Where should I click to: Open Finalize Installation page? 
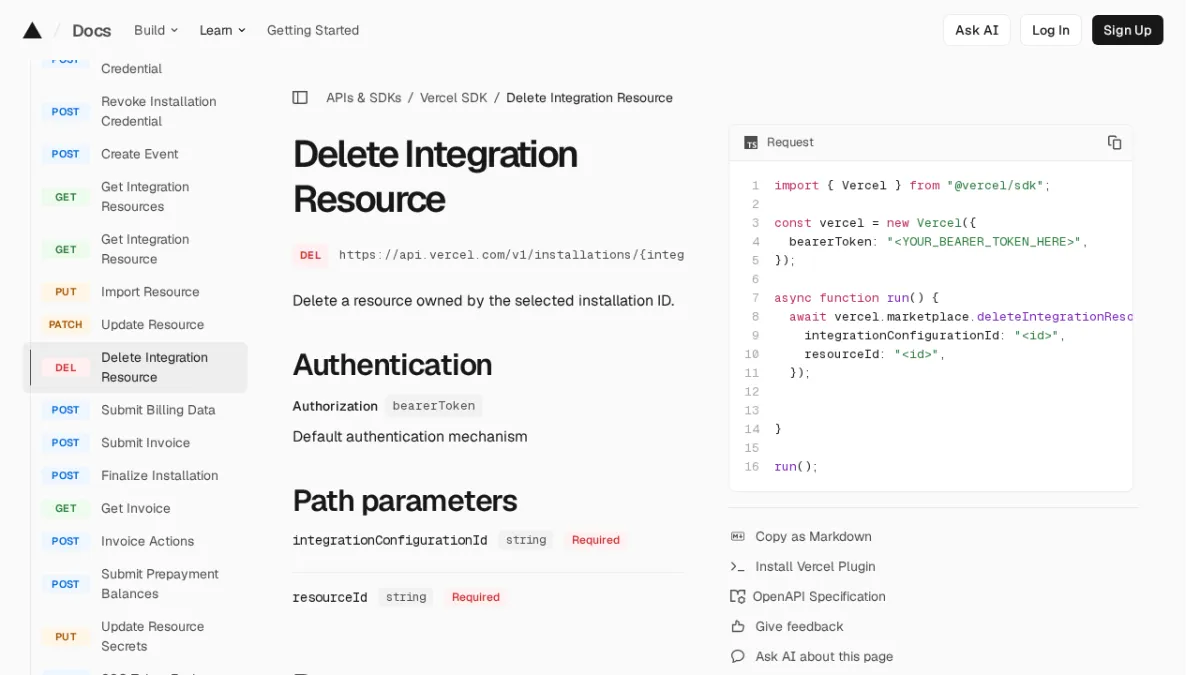[x=159, y=475]
